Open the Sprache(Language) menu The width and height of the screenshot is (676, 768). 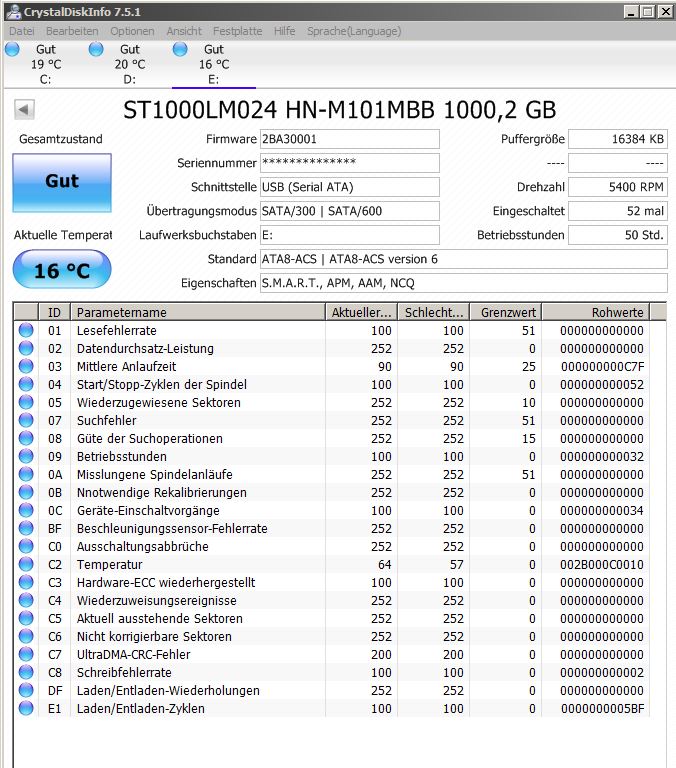(x=354, y=31)
